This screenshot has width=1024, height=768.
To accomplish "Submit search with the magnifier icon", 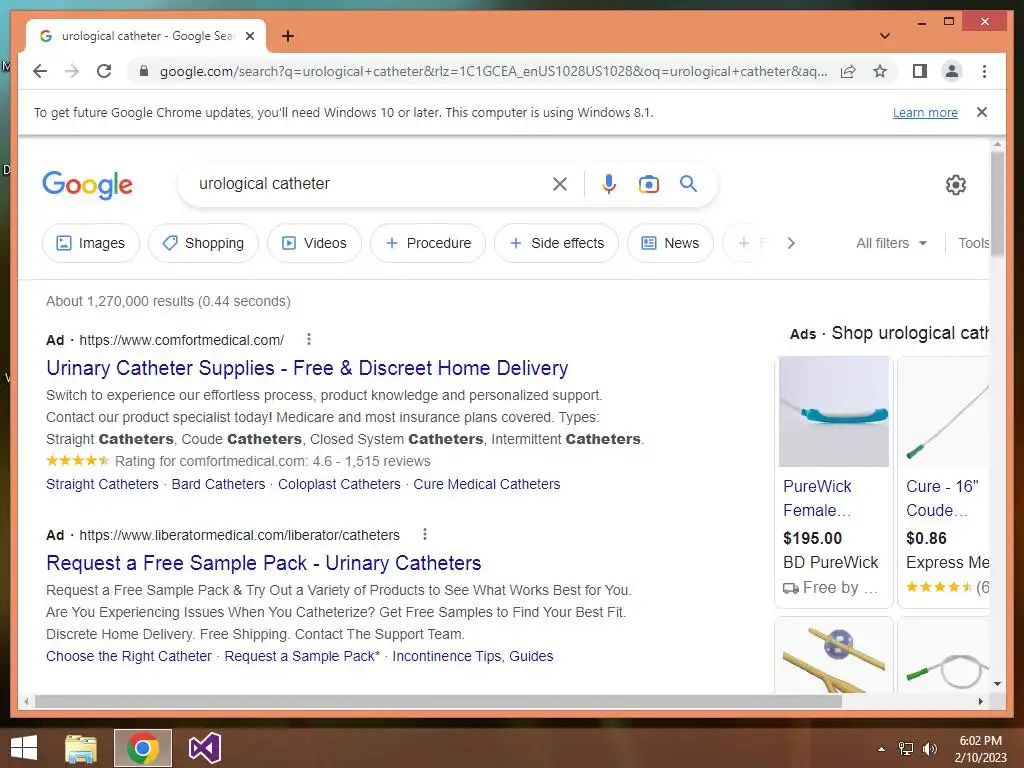I will point(688,184).
